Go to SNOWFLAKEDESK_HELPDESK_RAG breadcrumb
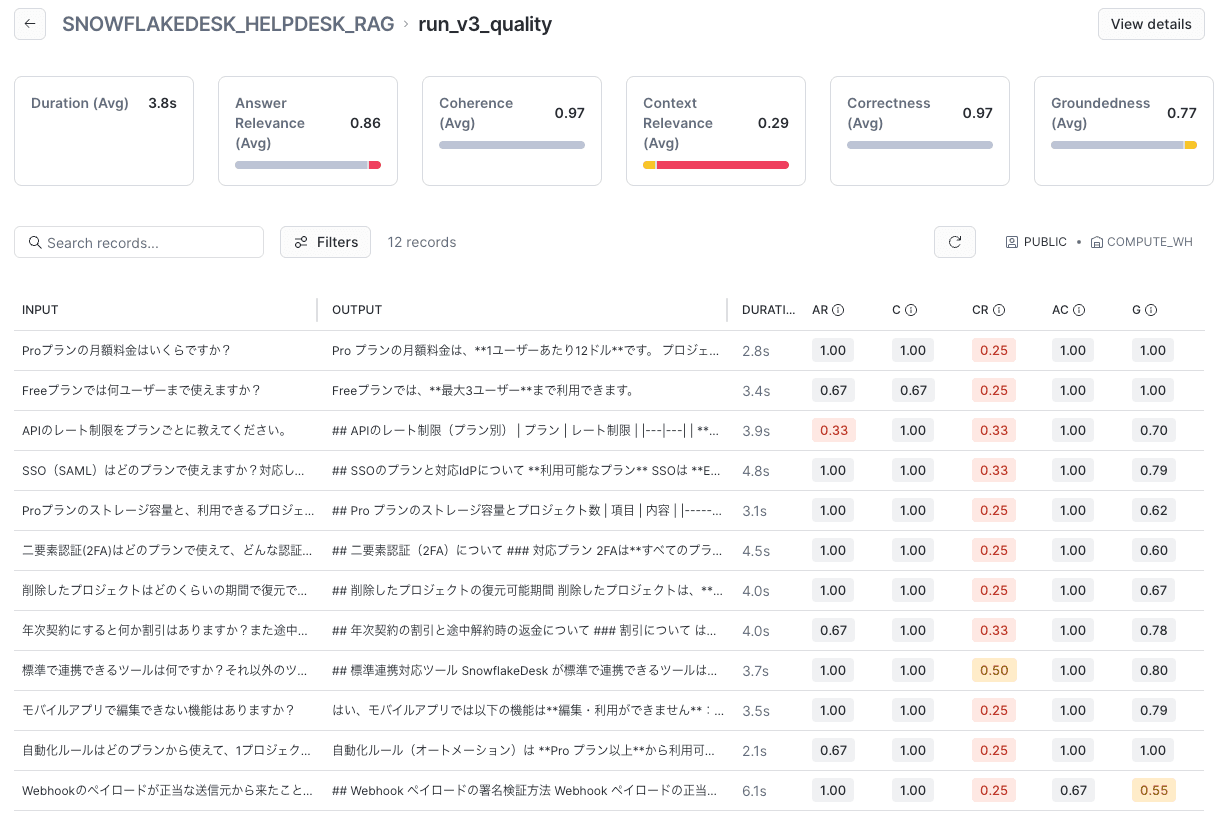The width and height of the screenshot is (1228, 821). [x=228, y=24]
